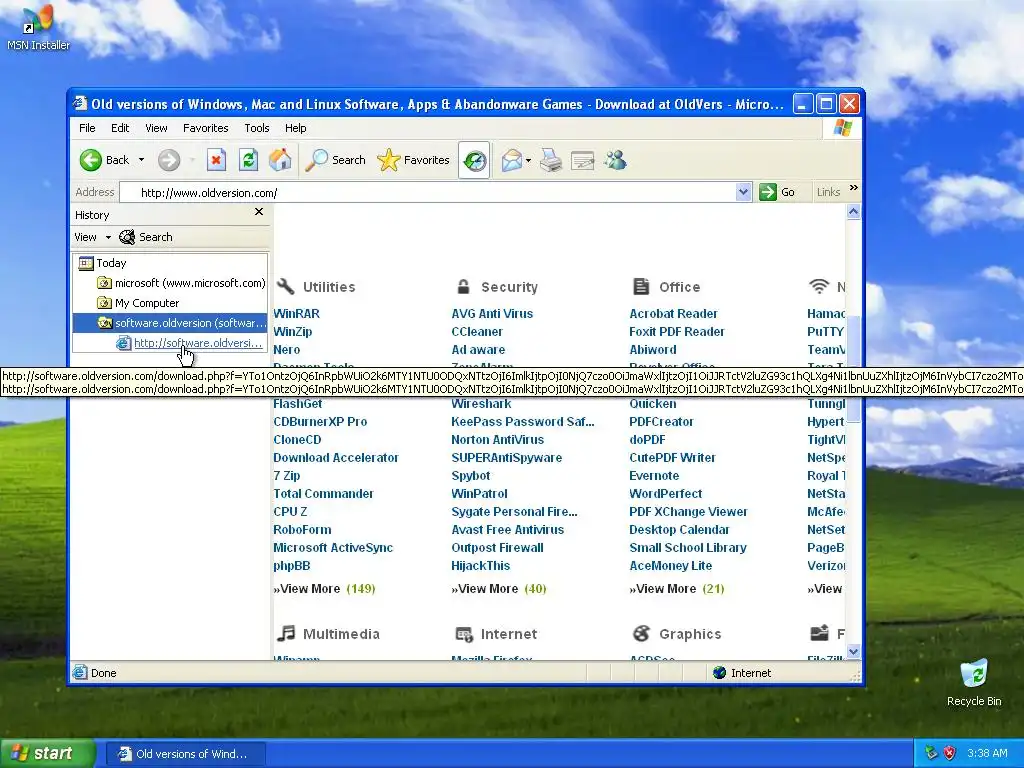The width and height of the screenshot is (1024, 768).
Task: Click the red security shield tray icon
Action: pyautogui.click(x=950, y=753)
